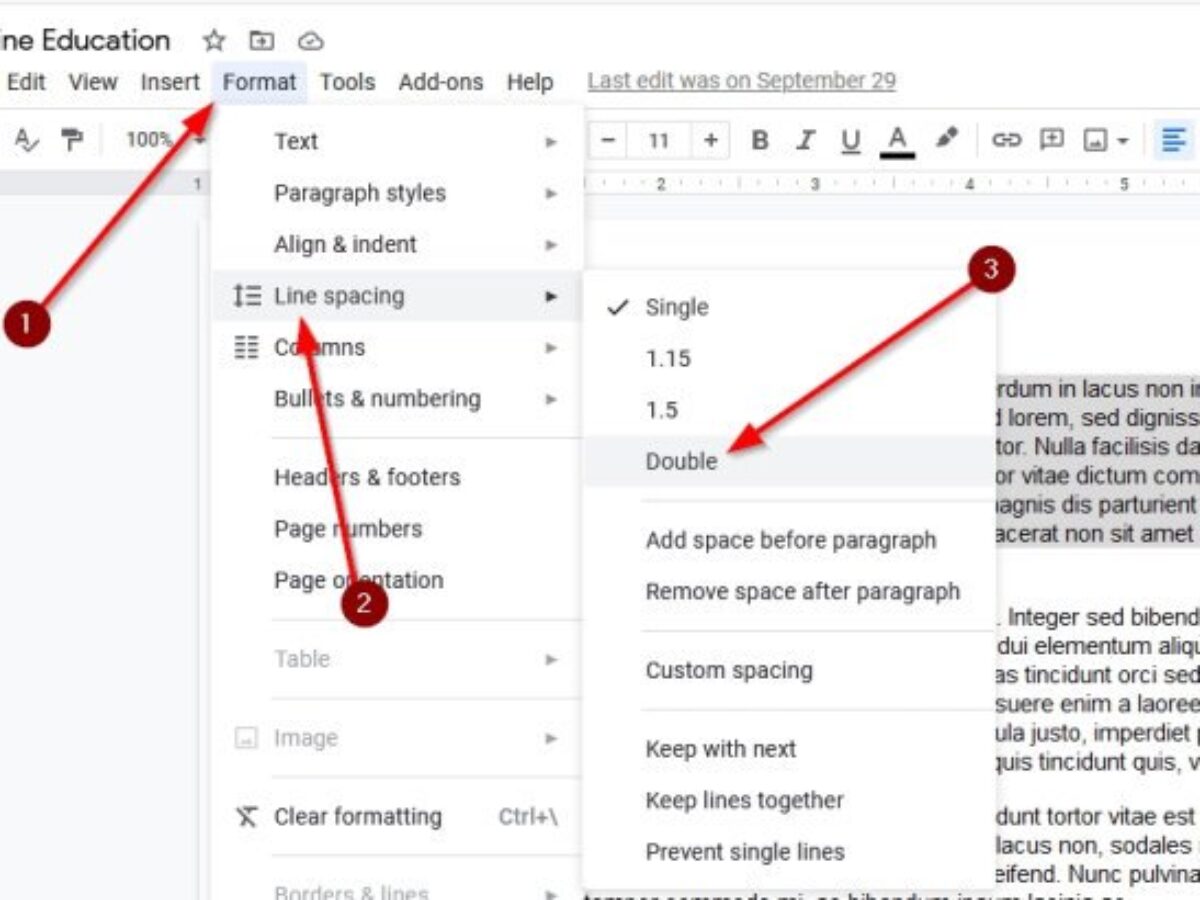This screenshot has width=1200, height=900.
Task: Toggle Bold formatting
Action: [760, 140]
